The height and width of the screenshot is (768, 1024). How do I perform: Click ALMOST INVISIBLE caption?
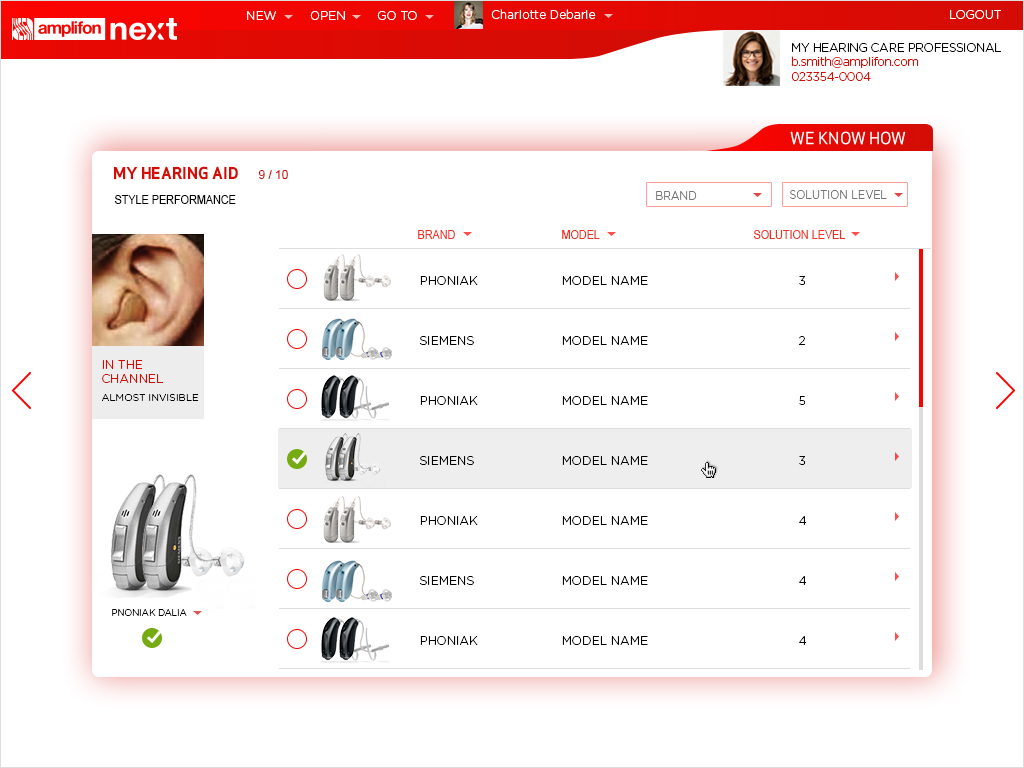pos(150,397)
